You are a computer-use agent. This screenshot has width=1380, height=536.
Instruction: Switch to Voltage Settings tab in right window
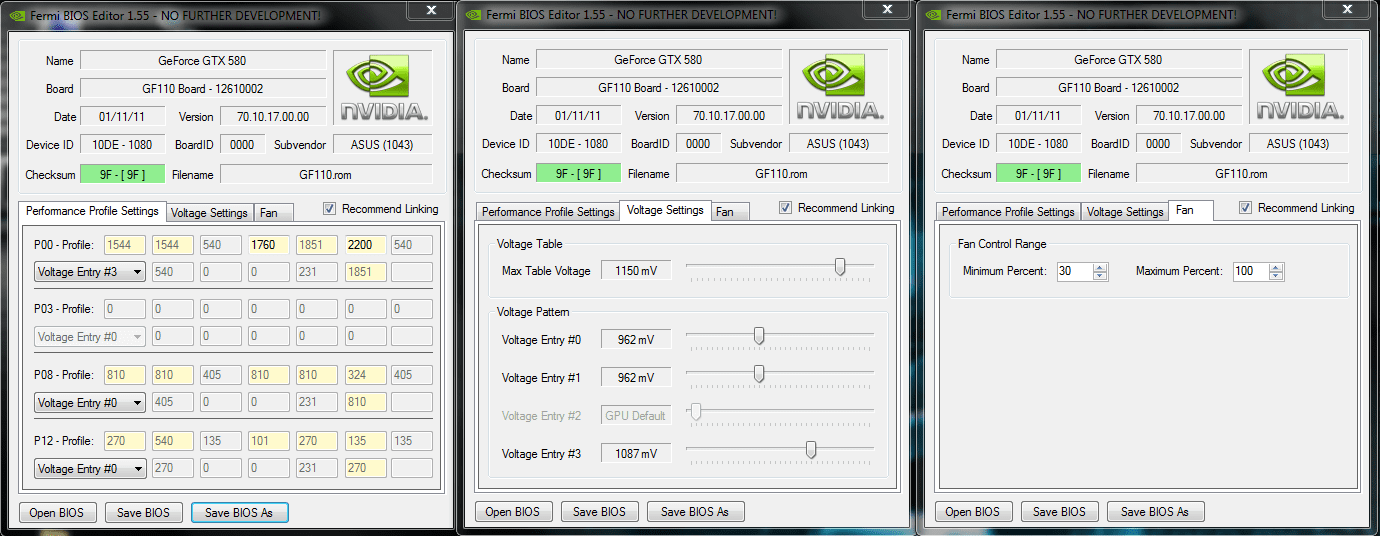pyautogui.click(x=1125, y=212)
